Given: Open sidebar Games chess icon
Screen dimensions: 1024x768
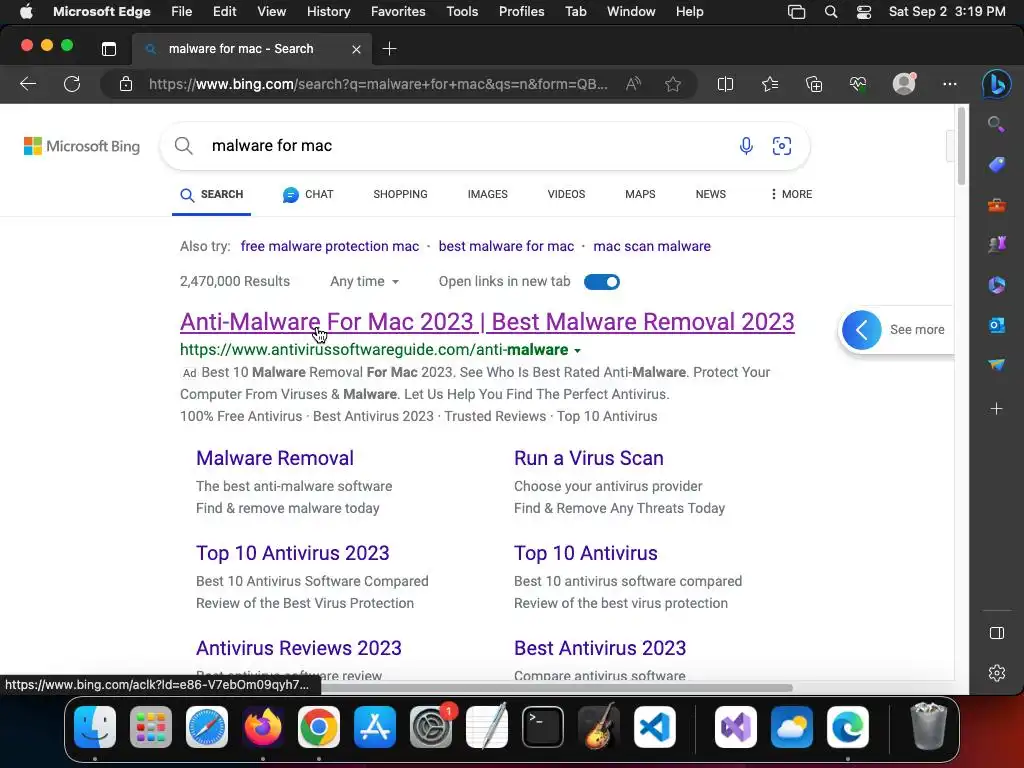Looking at the screenshot, I should coord(997,245).
